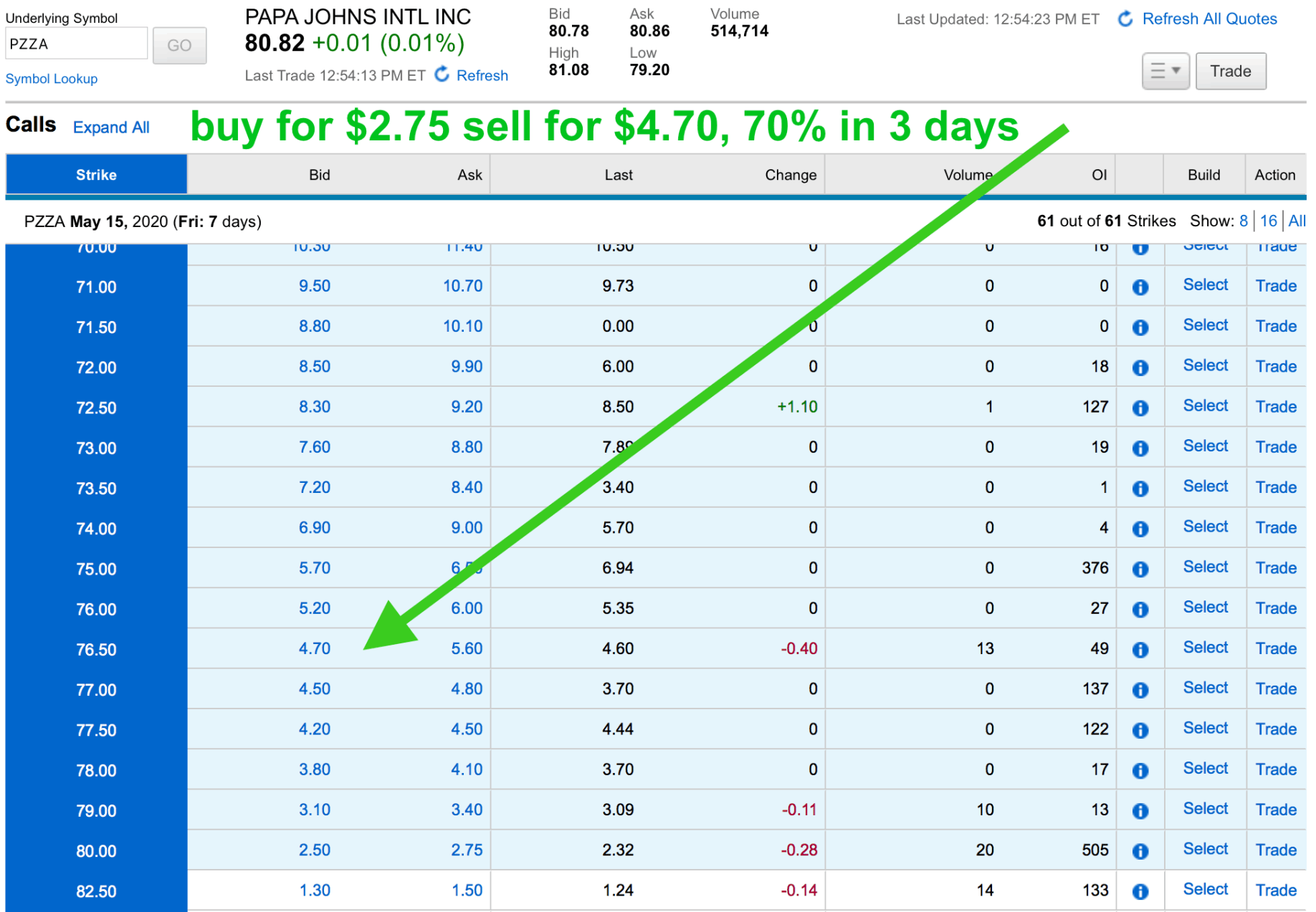Click the Ask column header
This screenshot has height=912, width=1316.
point(470,175)
